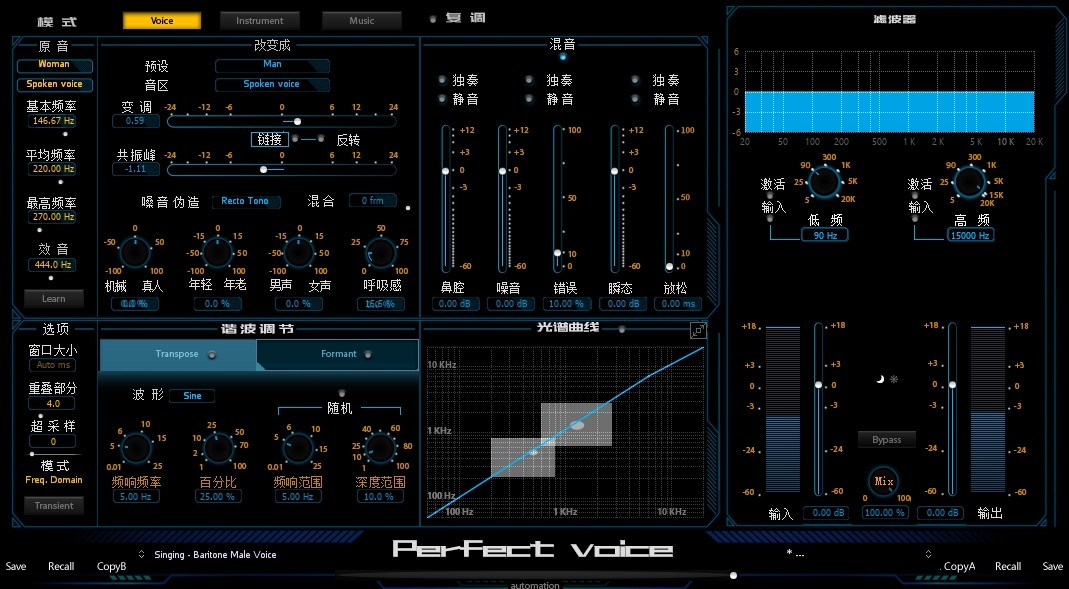This screenshot has height=589, width=1069.
Task: Open the 原音 Spoken voice dropdown
Action: [x=55, y=85]
